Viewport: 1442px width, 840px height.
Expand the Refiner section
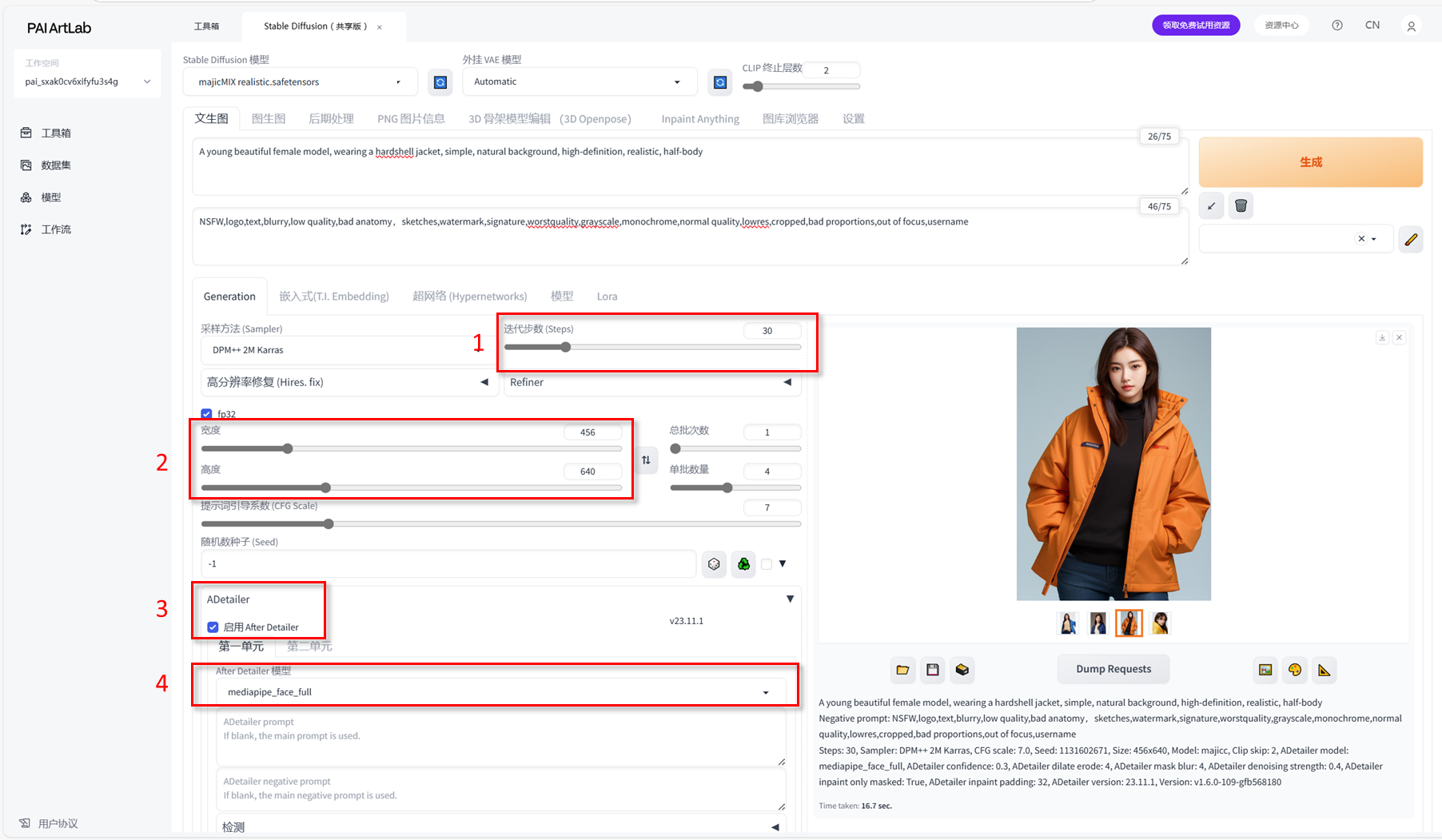click(x=652, y=382)
